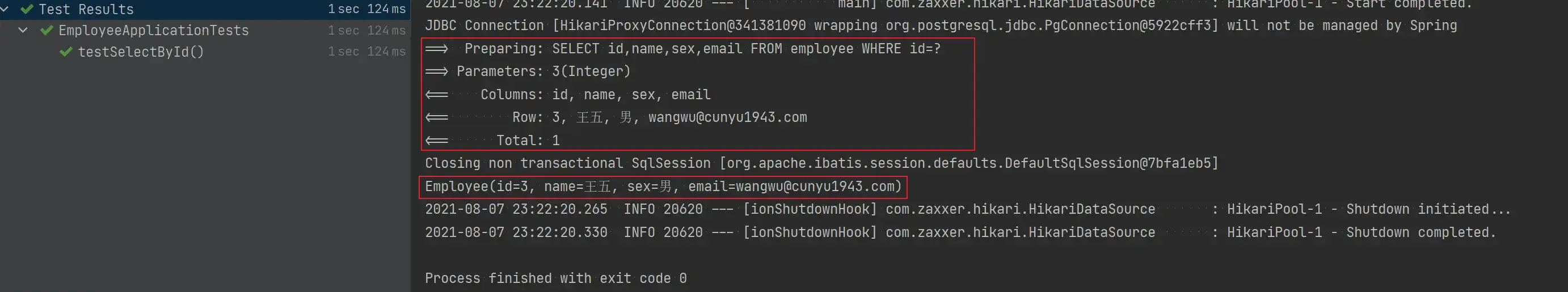This screenshot has height=292, width=1568.
Task: Select the testSelectById() test method
Action: 141,52
